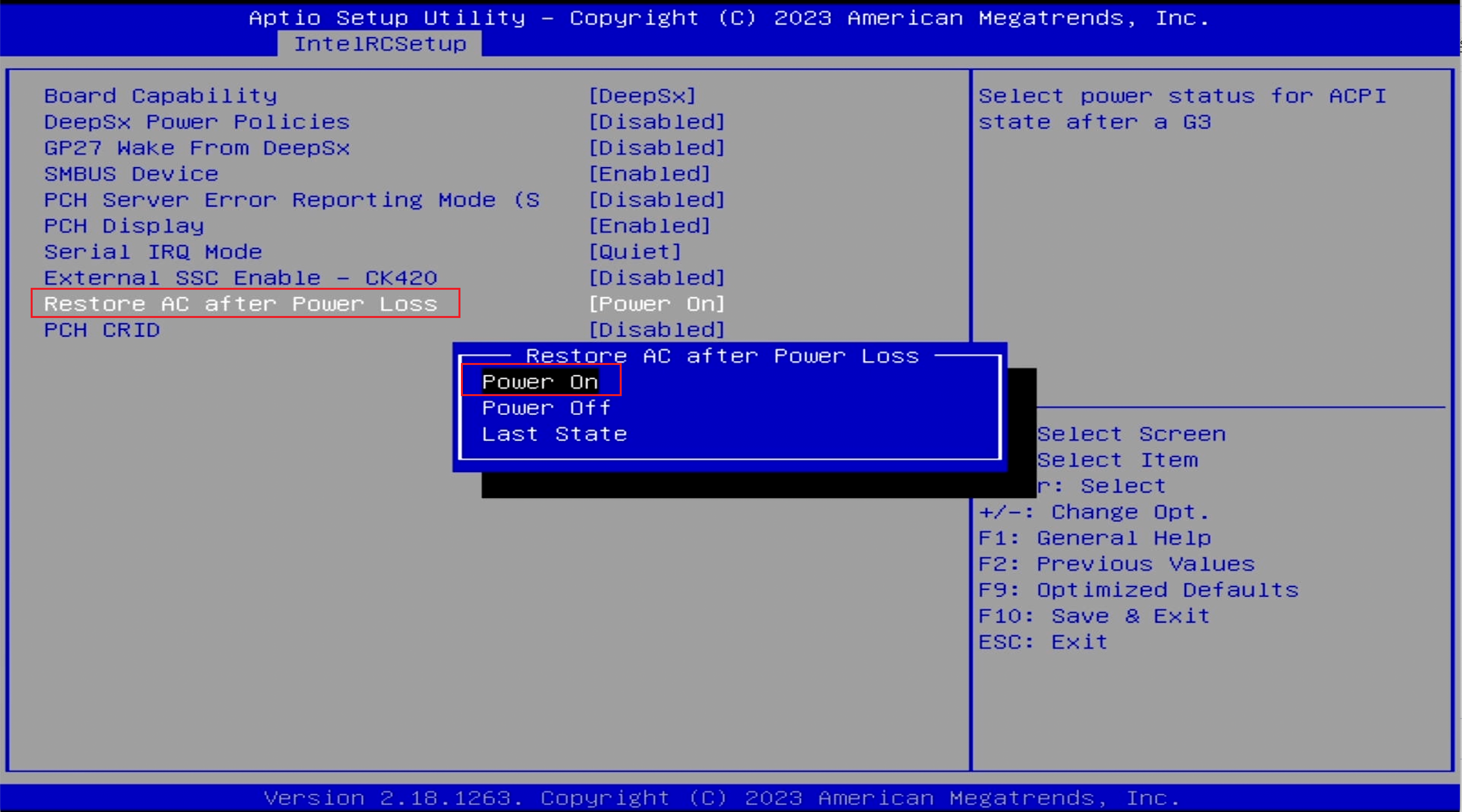Click the F9: Optimized Defaults hint
The image size is (1462, 812).
pyautogui.click(x=1139, y=590)
